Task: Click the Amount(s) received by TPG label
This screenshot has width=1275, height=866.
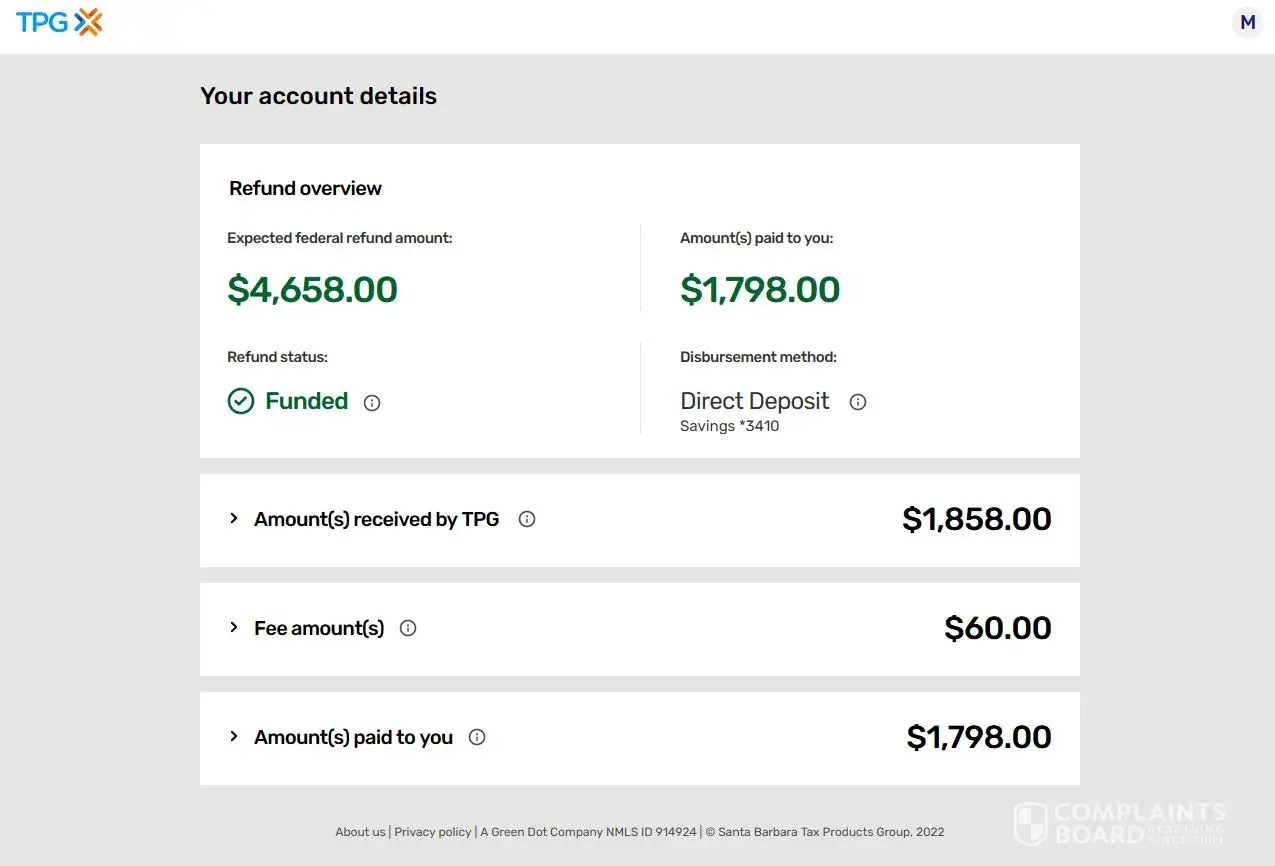Action: (x=376, y=519)
